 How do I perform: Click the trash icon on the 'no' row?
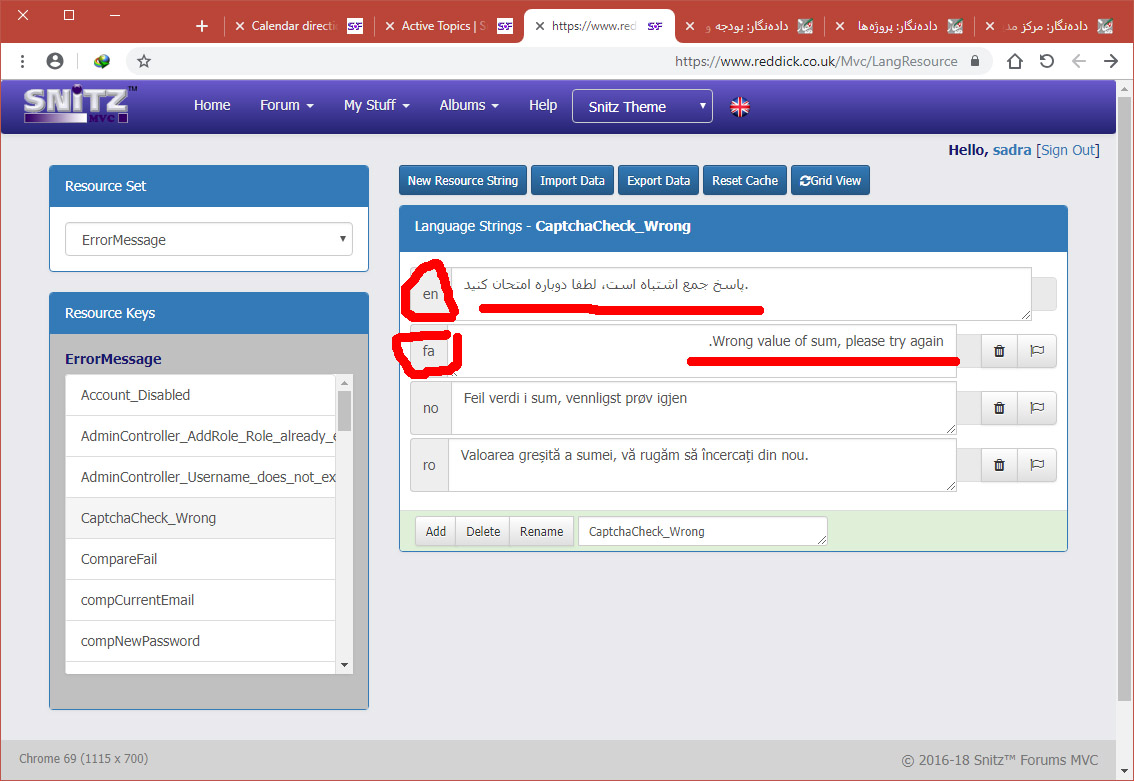point(999,408)
